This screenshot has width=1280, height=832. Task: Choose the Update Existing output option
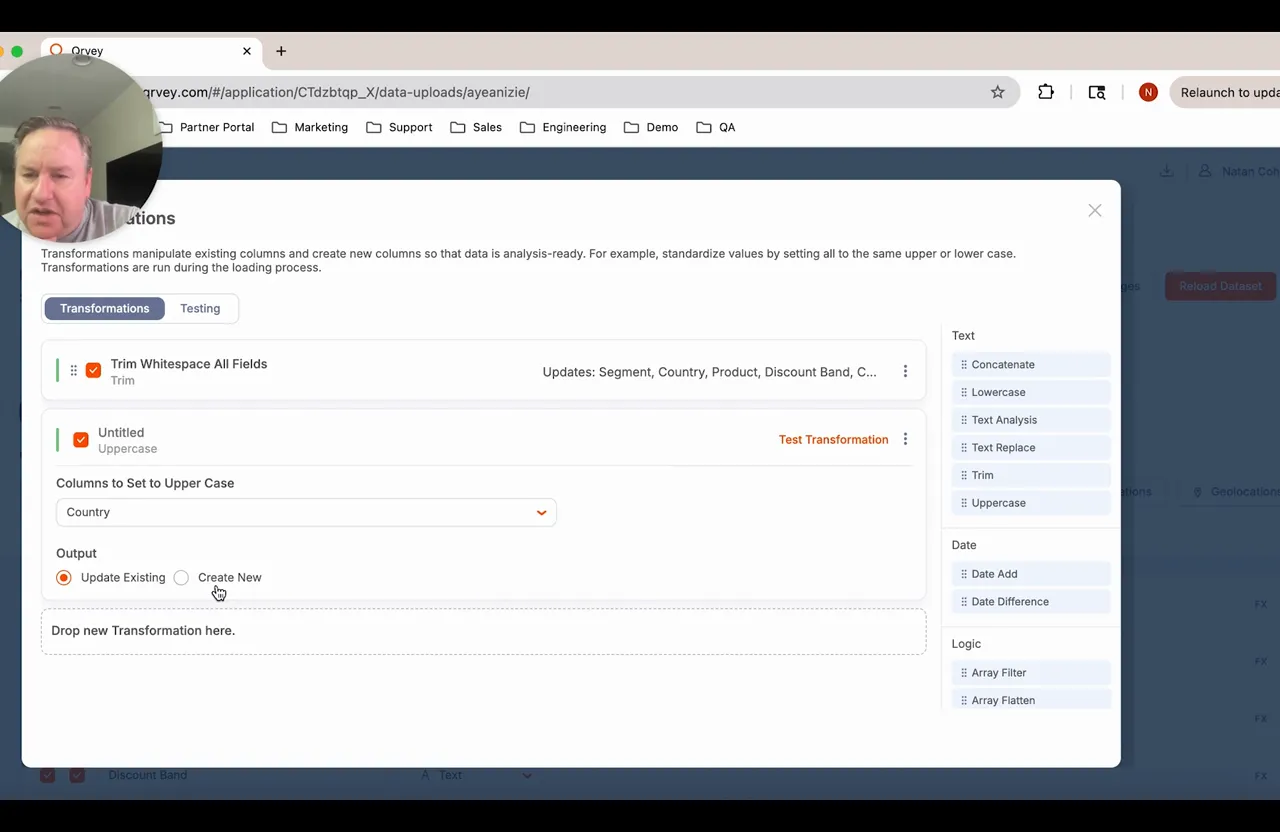point(64,578)
